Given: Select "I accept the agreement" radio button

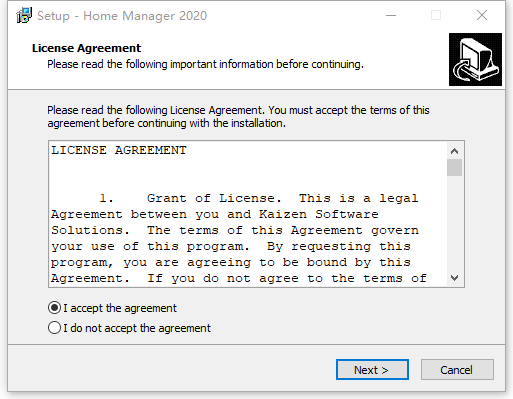Looking at the screenshot, I should coord(54,308).
